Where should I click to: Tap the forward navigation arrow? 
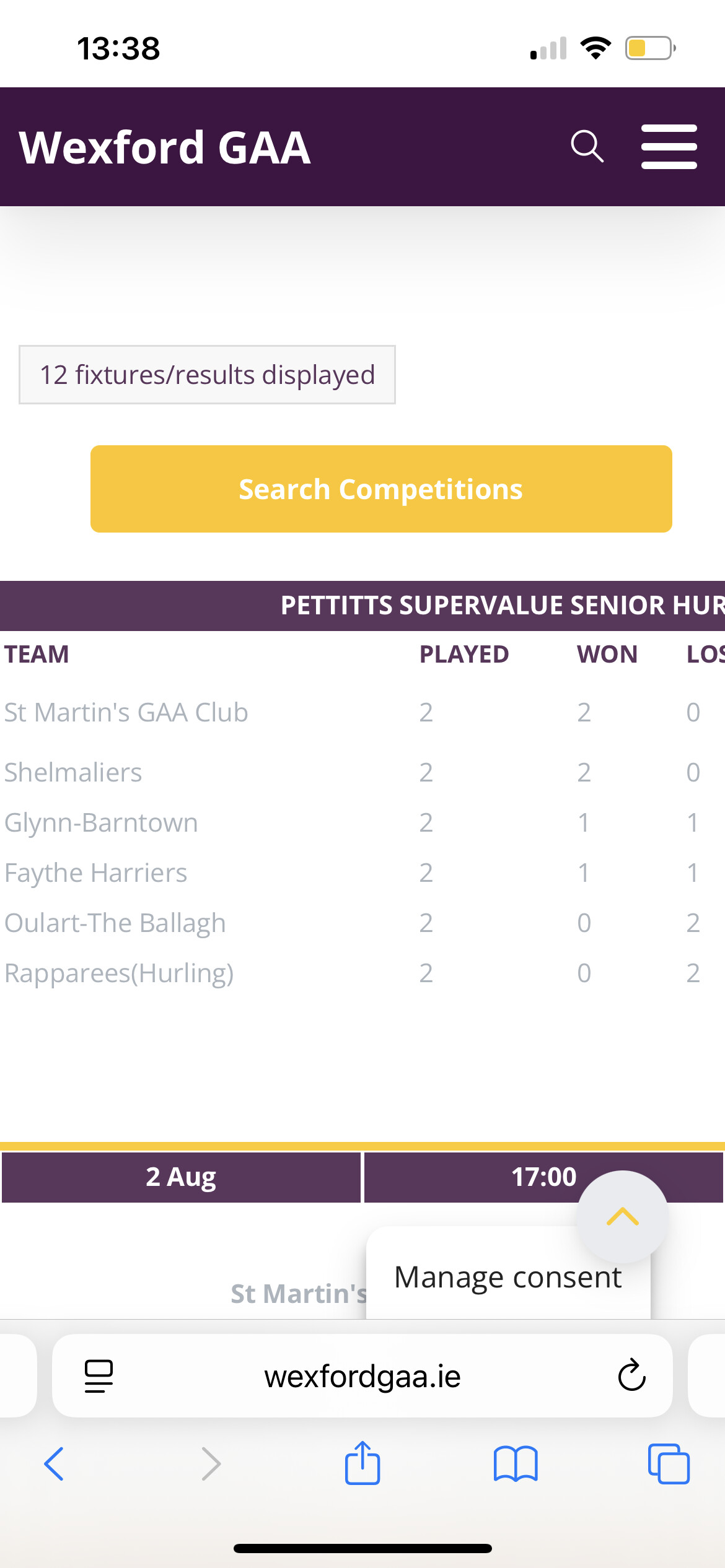pyautogui.click(x=211, y=1464)
